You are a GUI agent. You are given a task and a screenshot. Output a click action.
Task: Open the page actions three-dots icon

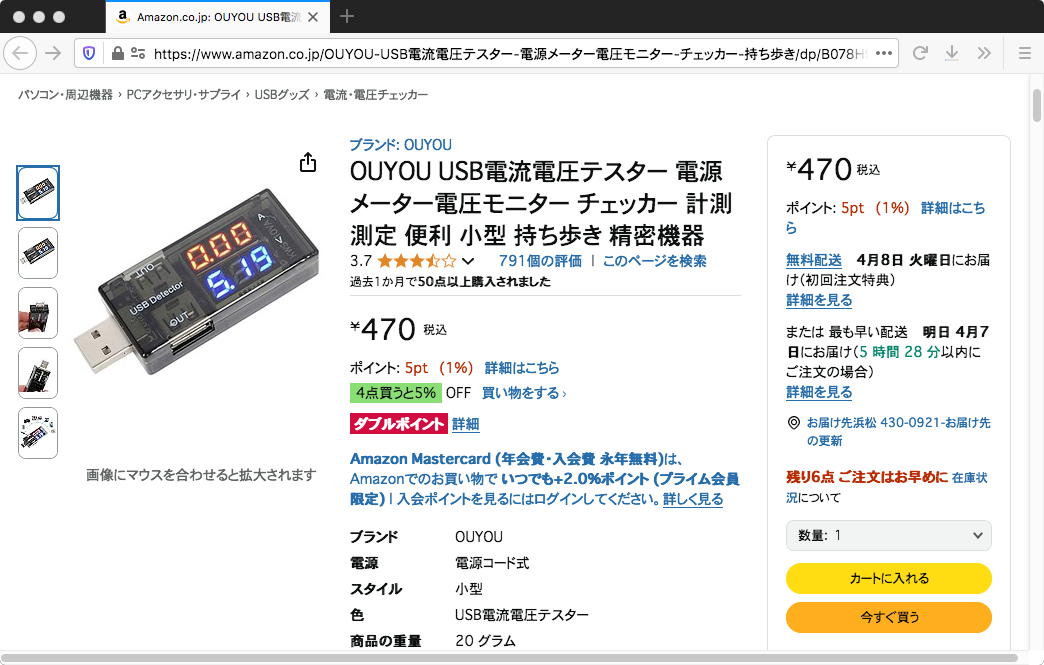coord(884,53)
